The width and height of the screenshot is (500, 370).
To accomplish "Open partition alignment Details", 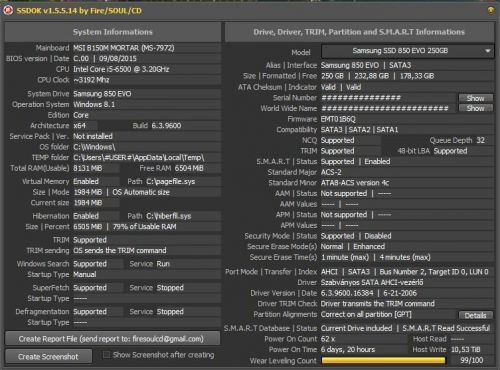I will point(475,315).
